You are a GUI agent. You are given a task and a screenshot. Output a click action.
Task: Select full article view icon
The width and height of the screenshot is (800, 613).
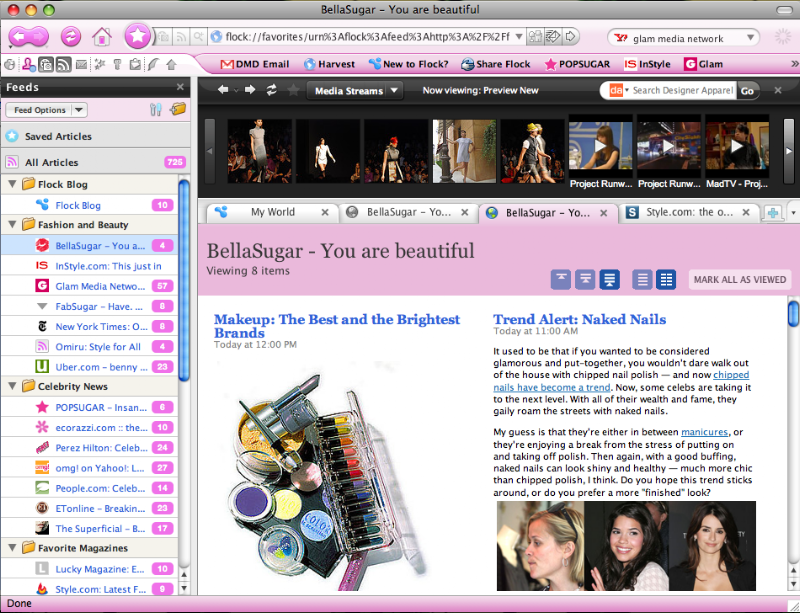pos(609,280)
